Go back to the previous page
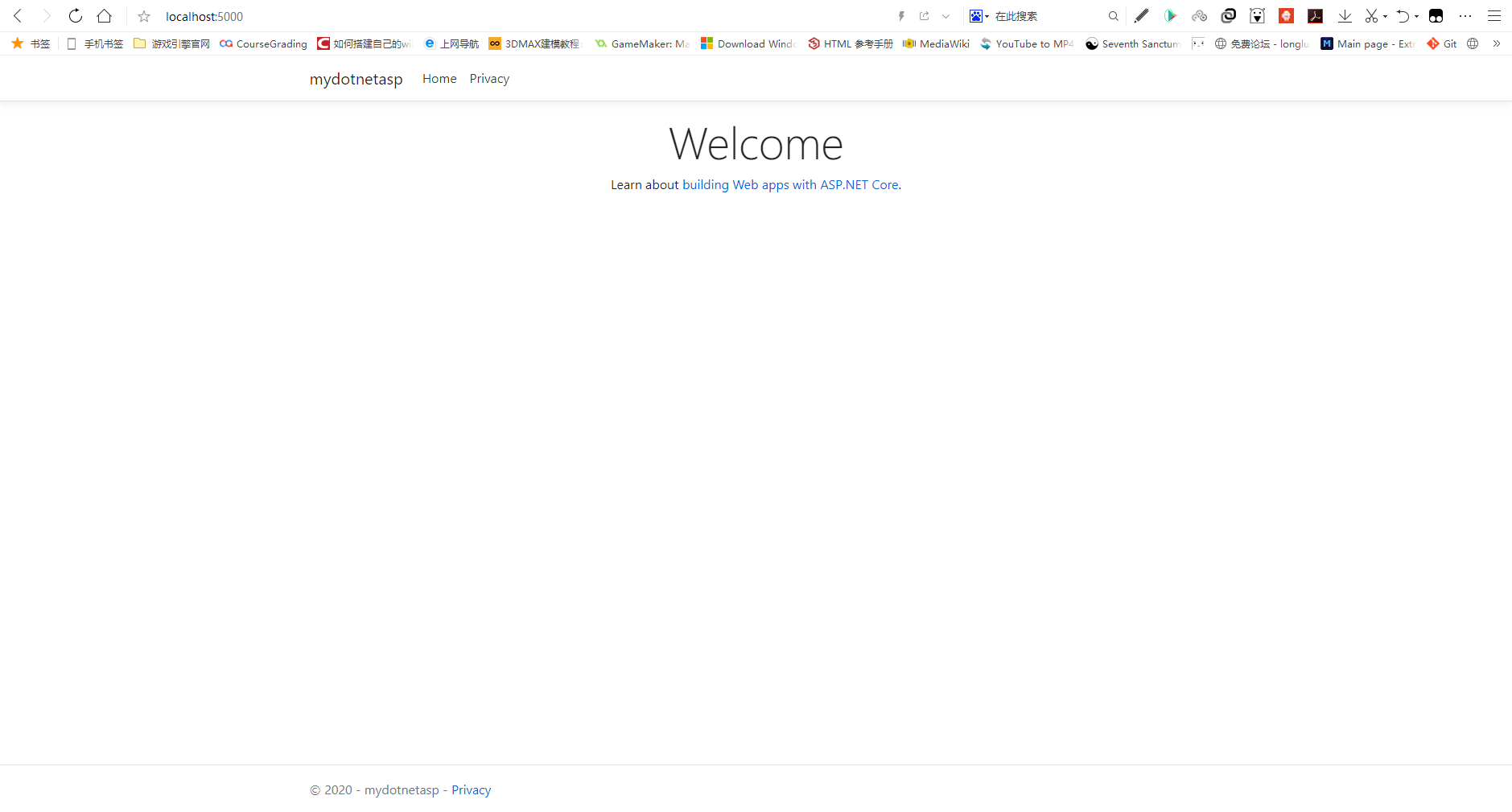The image size is (1512, 812). 18,16
